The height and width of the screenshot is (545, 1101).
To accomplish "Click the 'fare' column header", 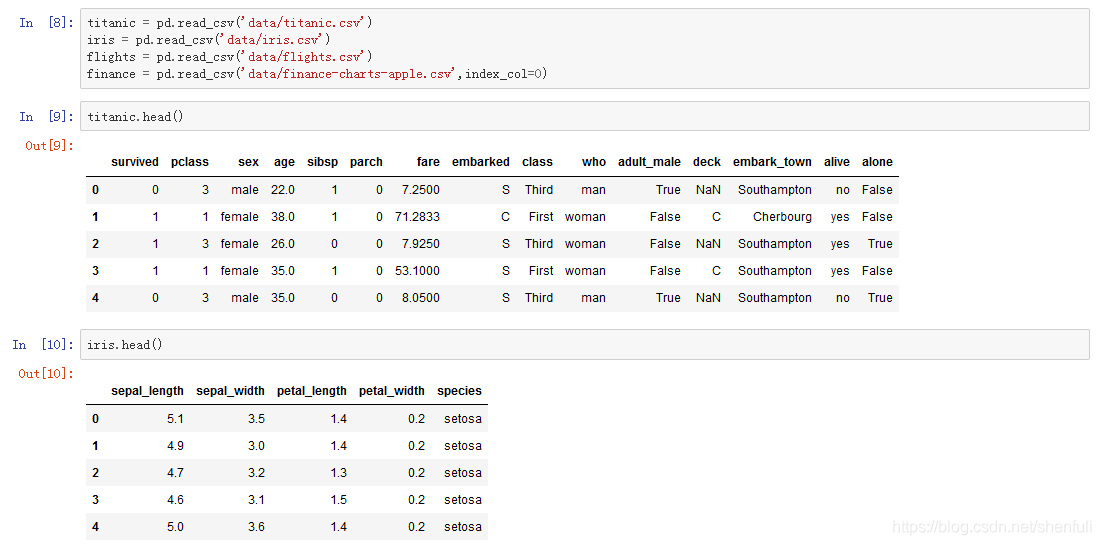I will pyautogui.click(x=428, y=162).
